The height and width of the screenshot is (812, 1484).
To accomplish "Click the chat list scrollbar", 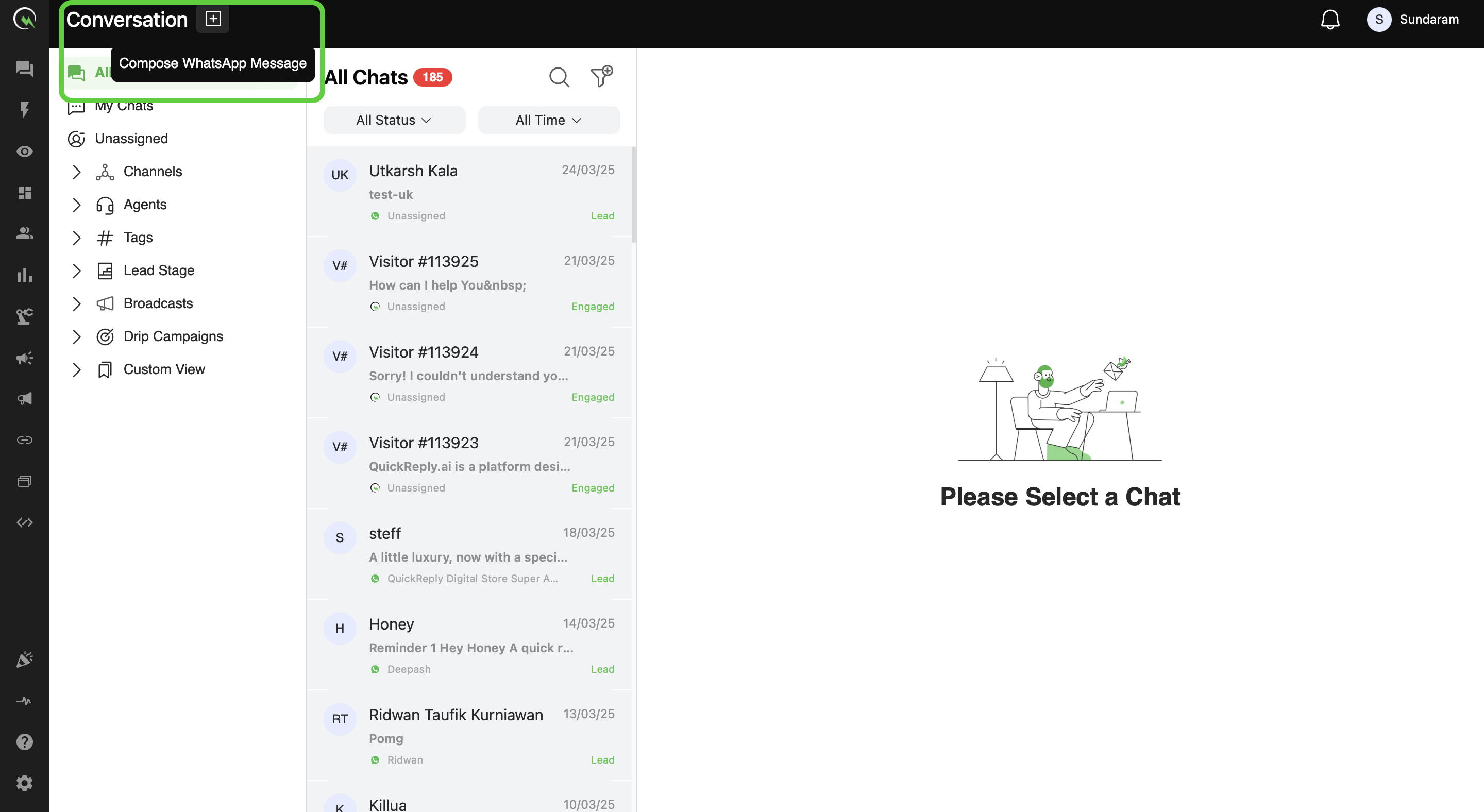I will [x=634, y=196].
